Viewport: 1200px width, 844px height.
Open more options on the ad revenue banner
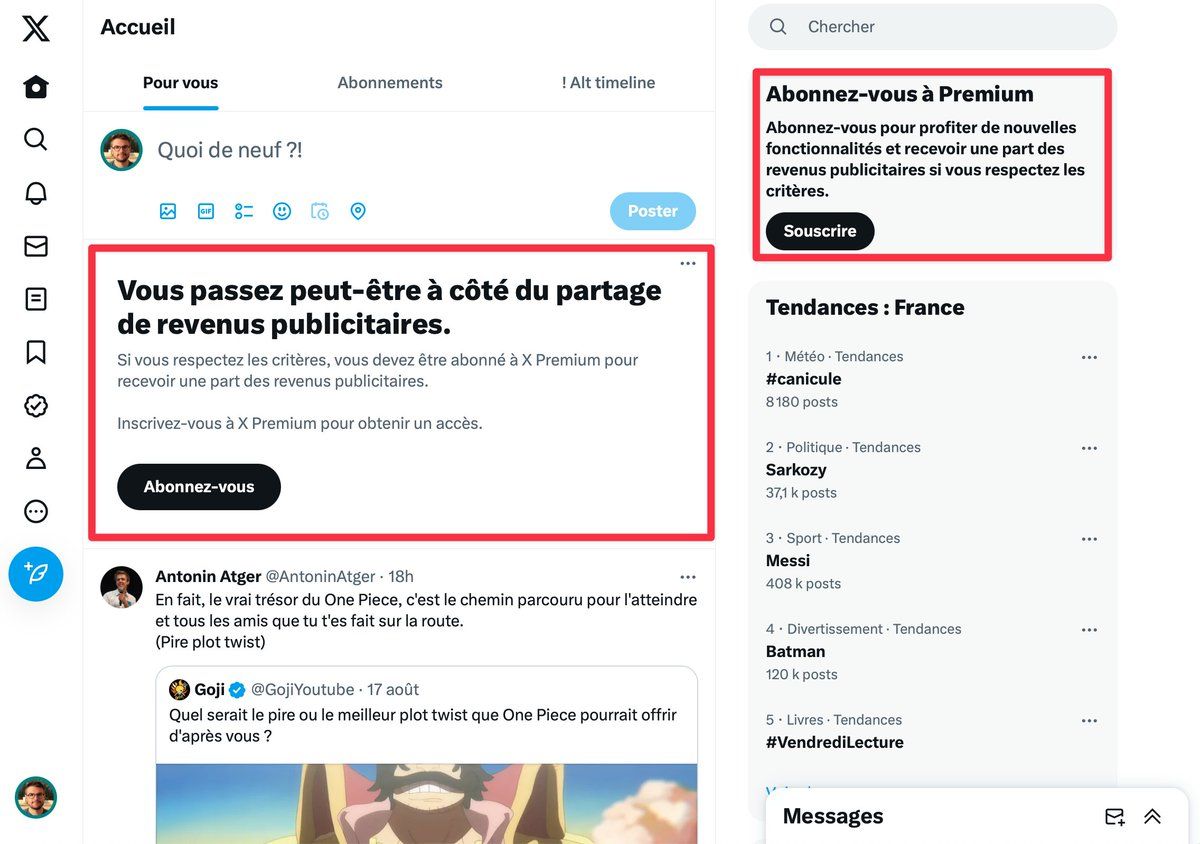[688, 263]
